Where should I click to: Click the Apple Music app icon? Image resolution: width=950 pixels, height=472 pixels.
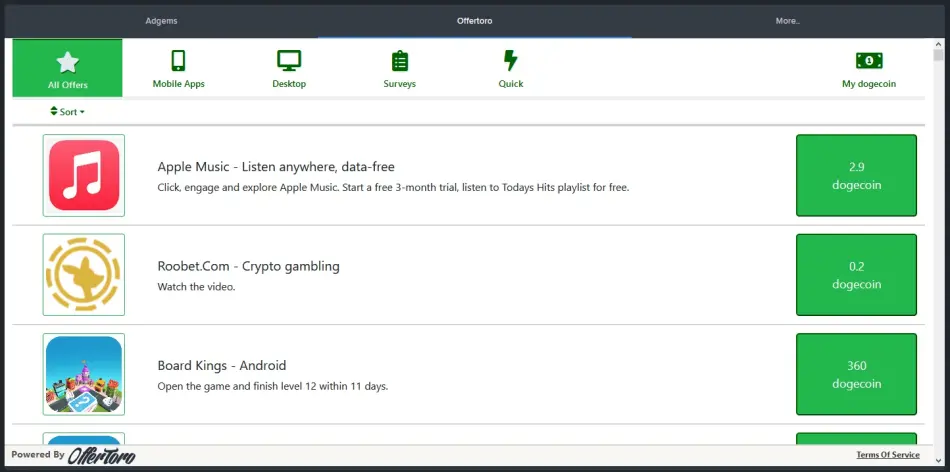[x=84, y=175]
